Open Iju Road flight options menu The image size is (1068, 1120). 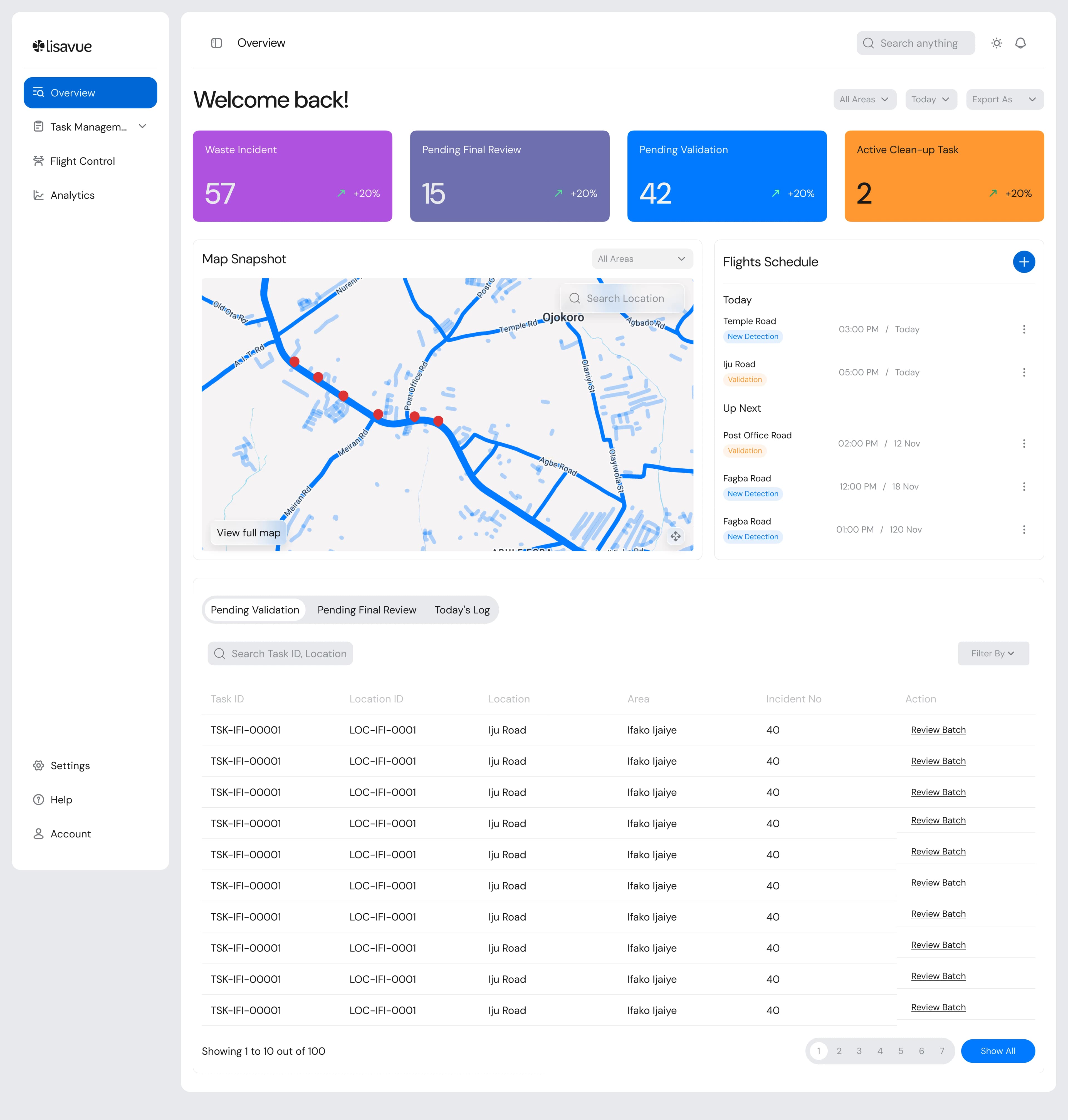(1023, 372)
